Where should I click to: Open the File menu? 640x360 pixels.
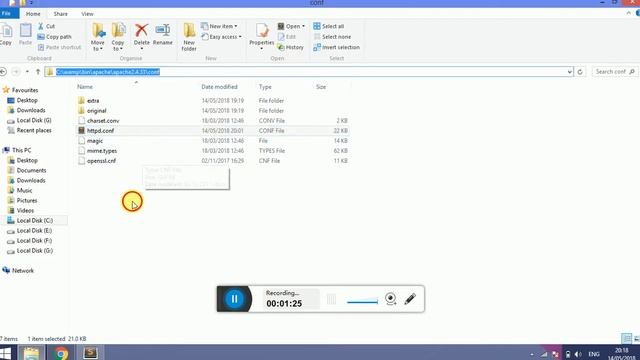(8, 14)
